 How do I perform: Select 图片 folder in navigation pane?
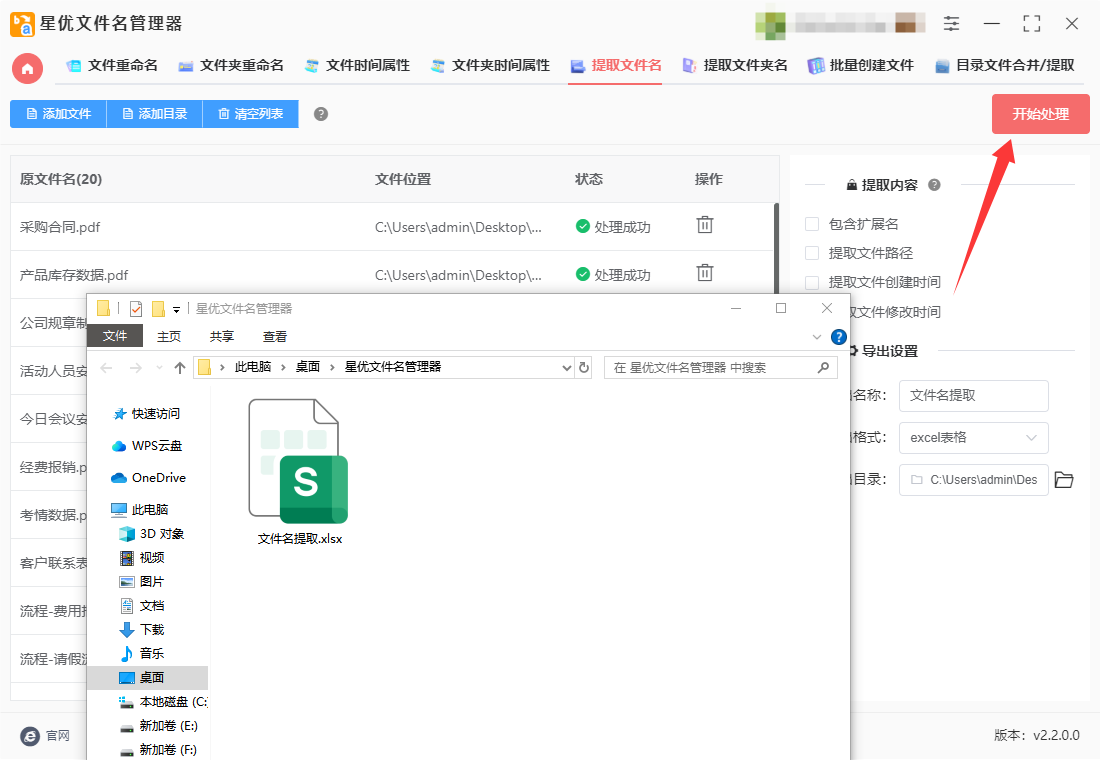(x=142, y=582)
